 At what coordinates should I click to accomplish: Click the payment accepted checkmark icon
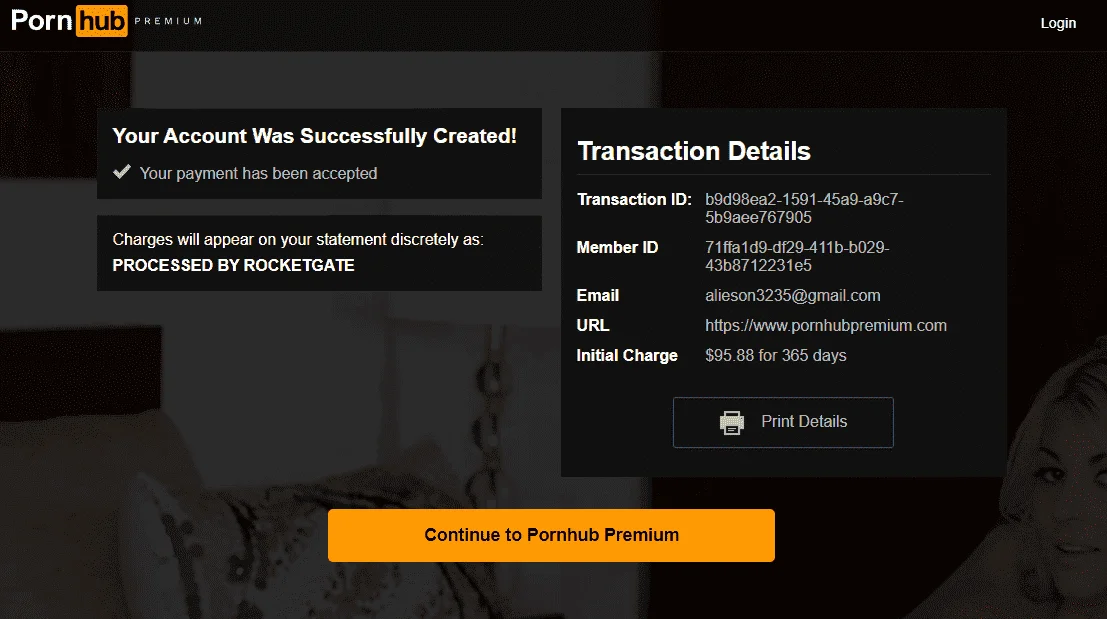coord(122,172)
